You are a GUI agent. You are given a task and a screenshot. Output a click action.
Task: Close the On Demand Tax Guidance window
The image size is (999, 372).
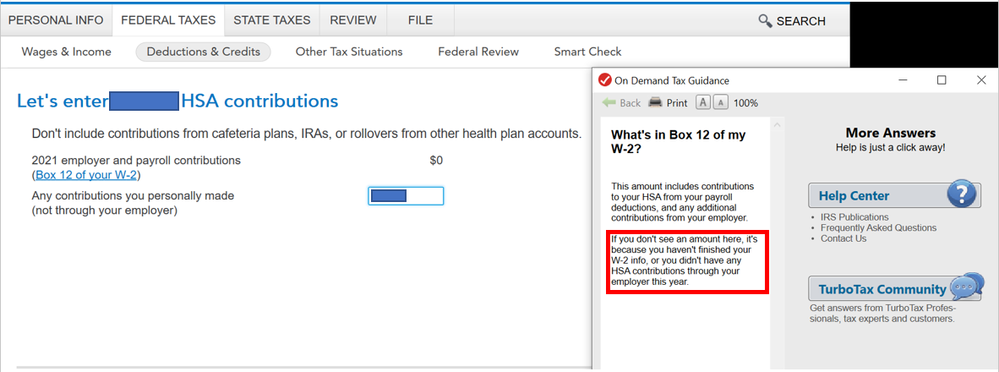[x=981, y=80]
